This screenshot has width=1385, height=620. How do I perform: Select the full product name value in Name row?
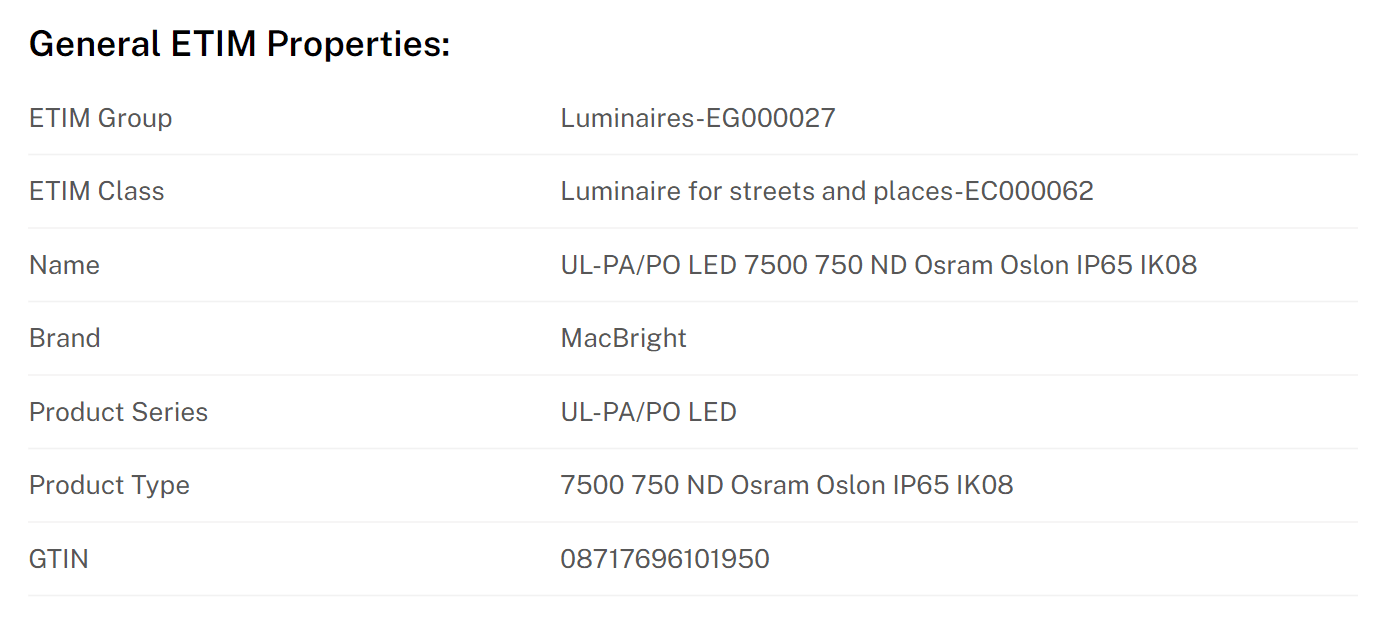tap(878, 265)
